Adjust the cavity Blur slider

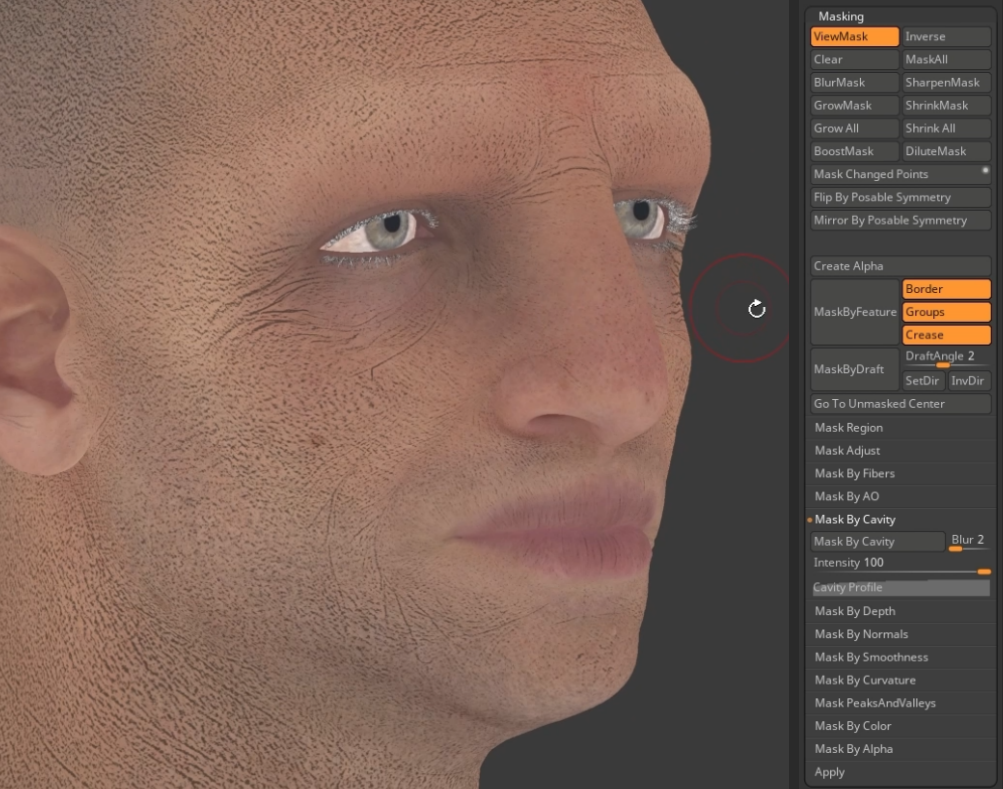pyautogui.click(x=969, y=542)
